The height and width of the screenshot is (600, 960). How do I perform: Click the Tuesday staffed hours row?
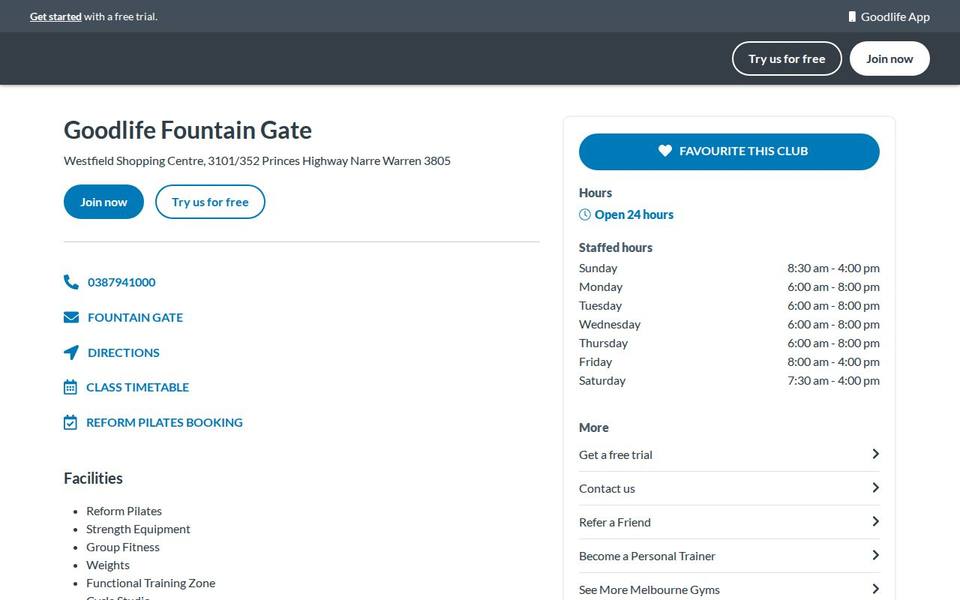point(729,306)
